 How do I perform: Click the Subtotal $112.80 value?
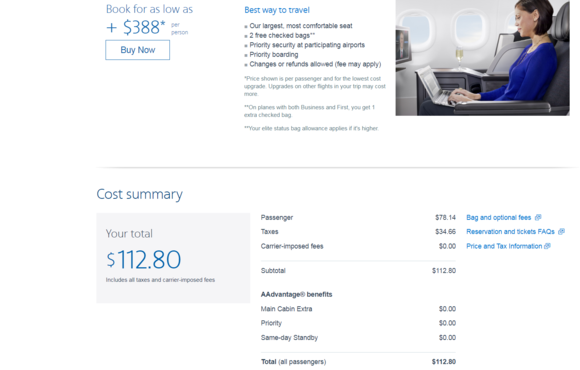444,270
